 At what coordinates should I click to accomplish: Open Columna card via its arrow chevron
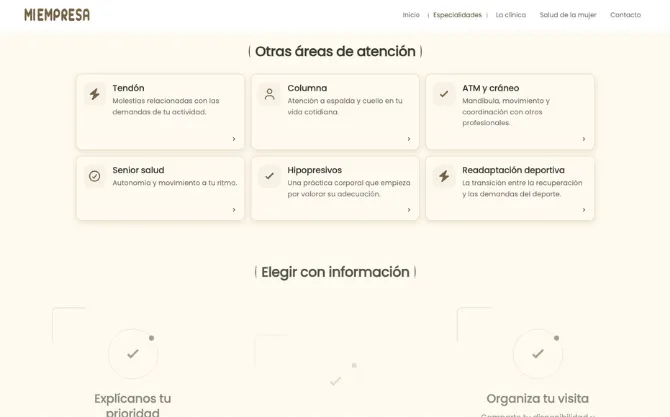click(409, 139)
